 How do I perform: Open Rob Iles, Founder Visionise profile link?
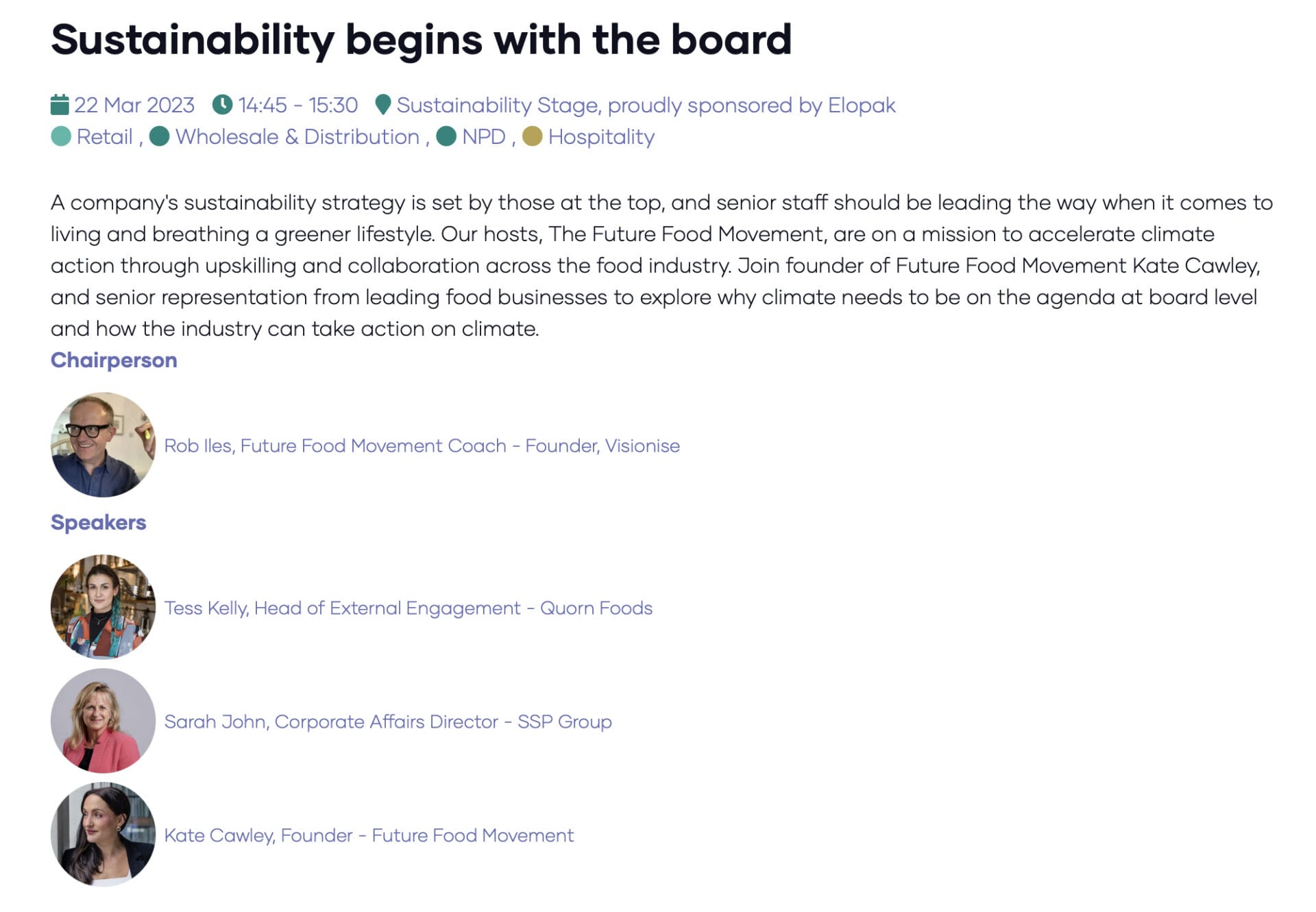pos(422,446)
